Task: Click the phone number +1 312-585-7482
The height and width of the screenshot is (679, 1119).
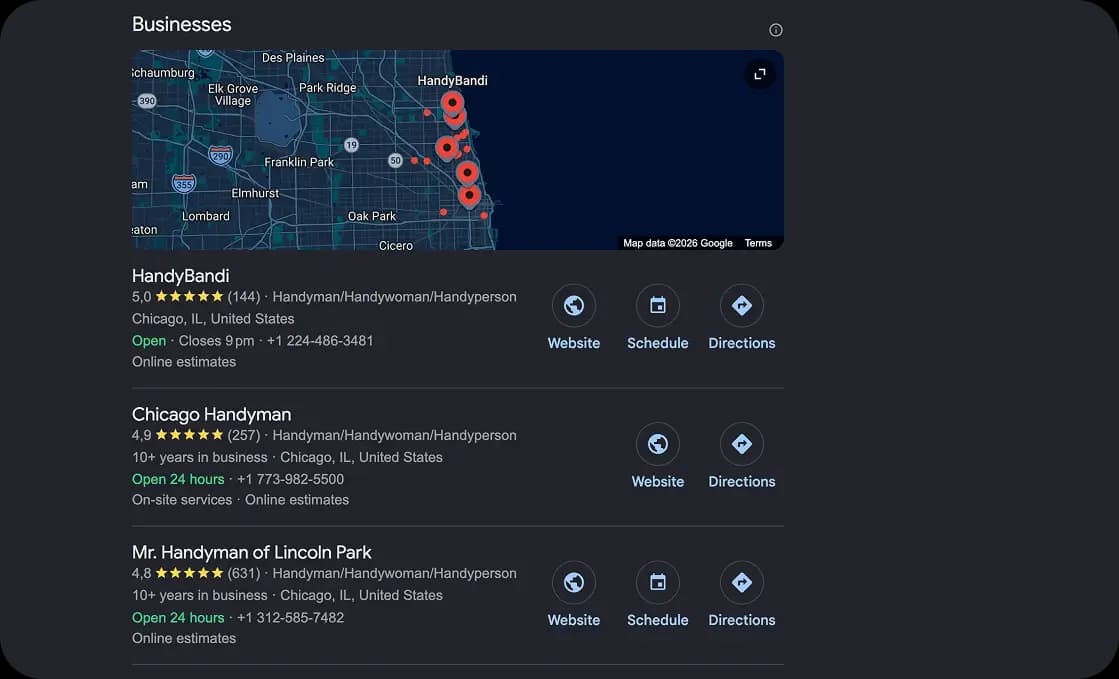Action: click(x=290, y=618)
